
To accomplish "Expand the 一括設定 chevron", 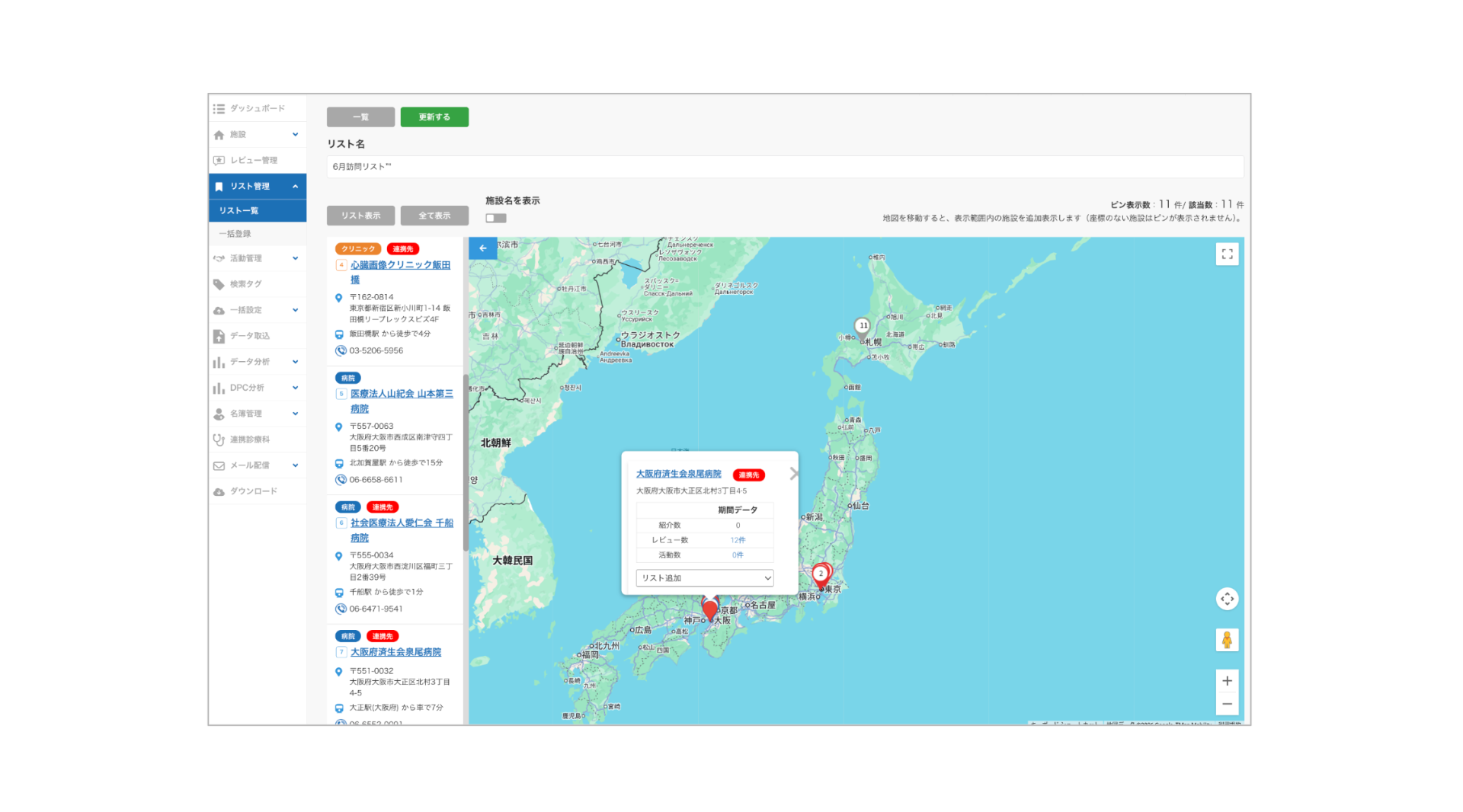I will point(295,310).
